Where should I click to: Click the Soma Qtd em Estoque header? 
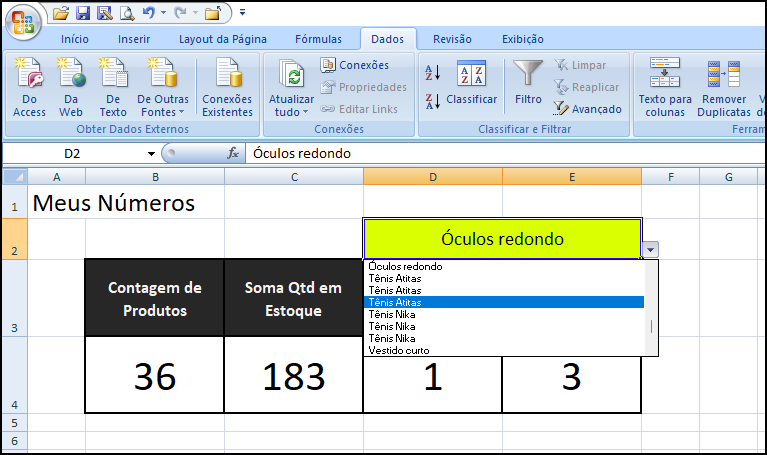(293, 298)
